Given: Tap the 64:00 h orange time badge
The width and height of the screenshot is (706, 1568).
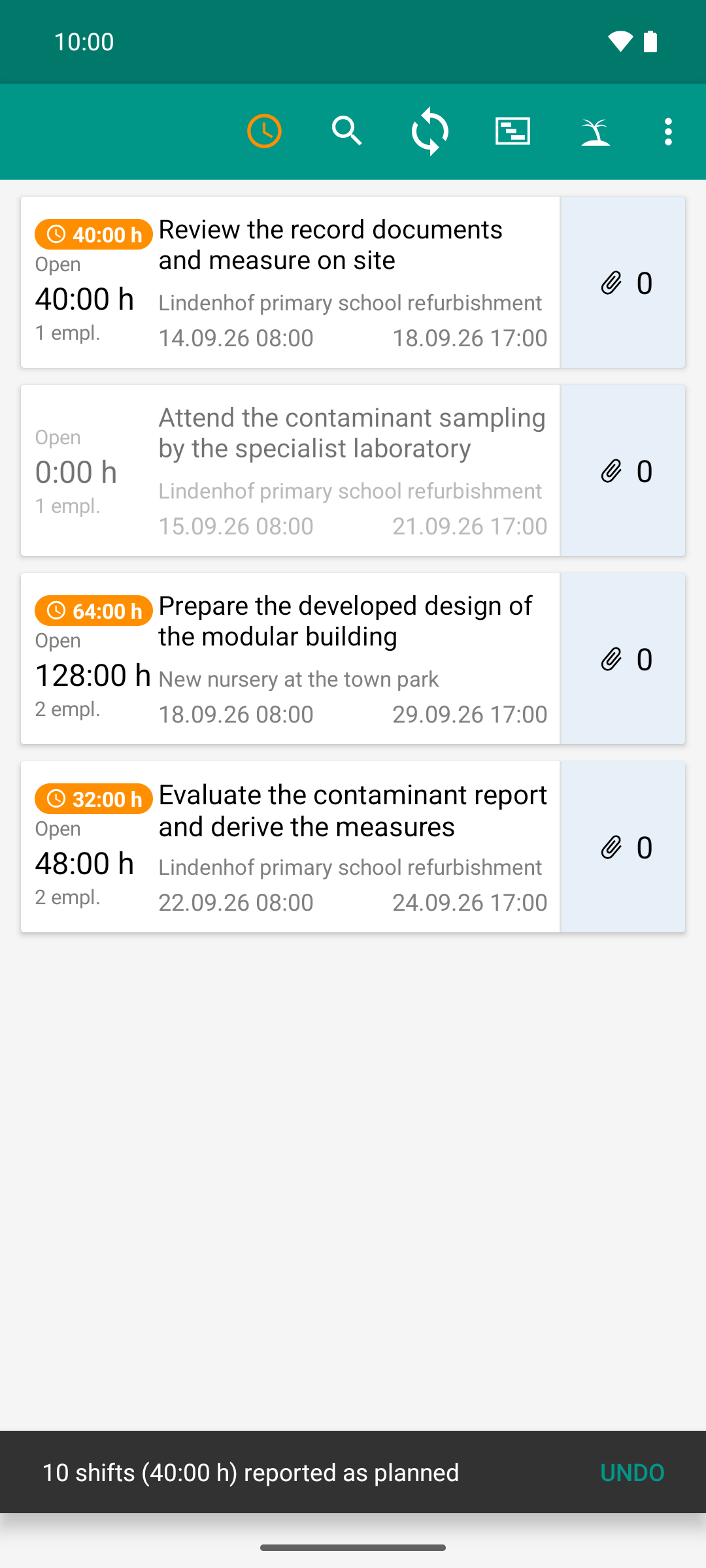Looking at the screenshot, I should [93, 610].
